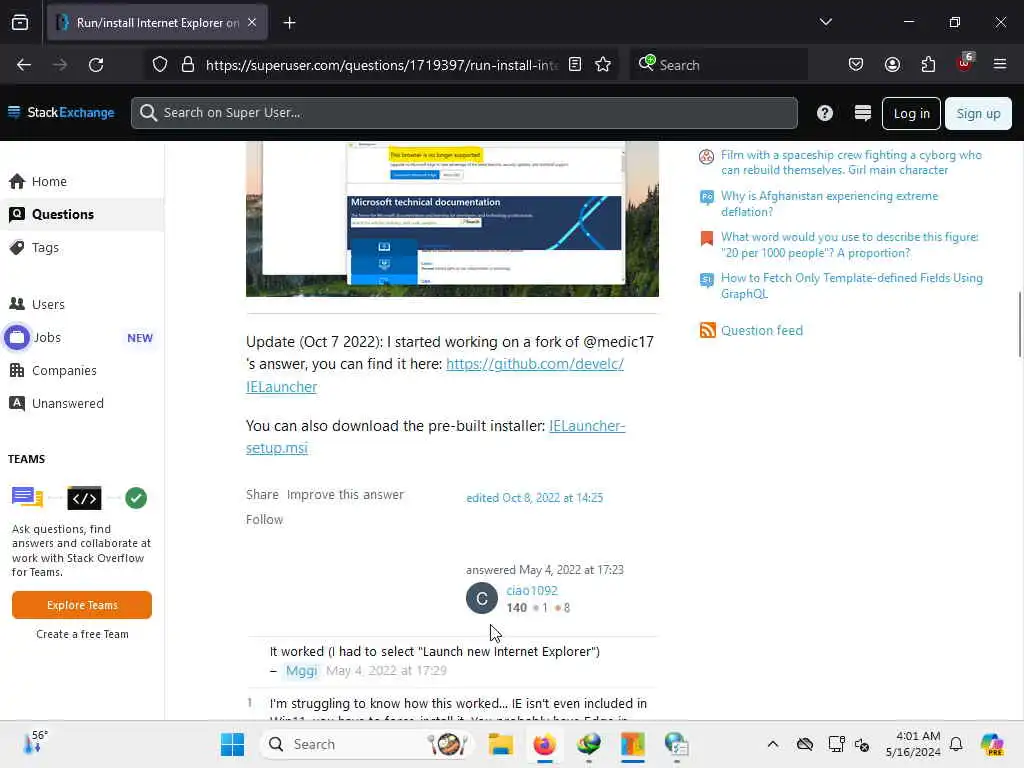Open a new browser tab

click(289, 23)
